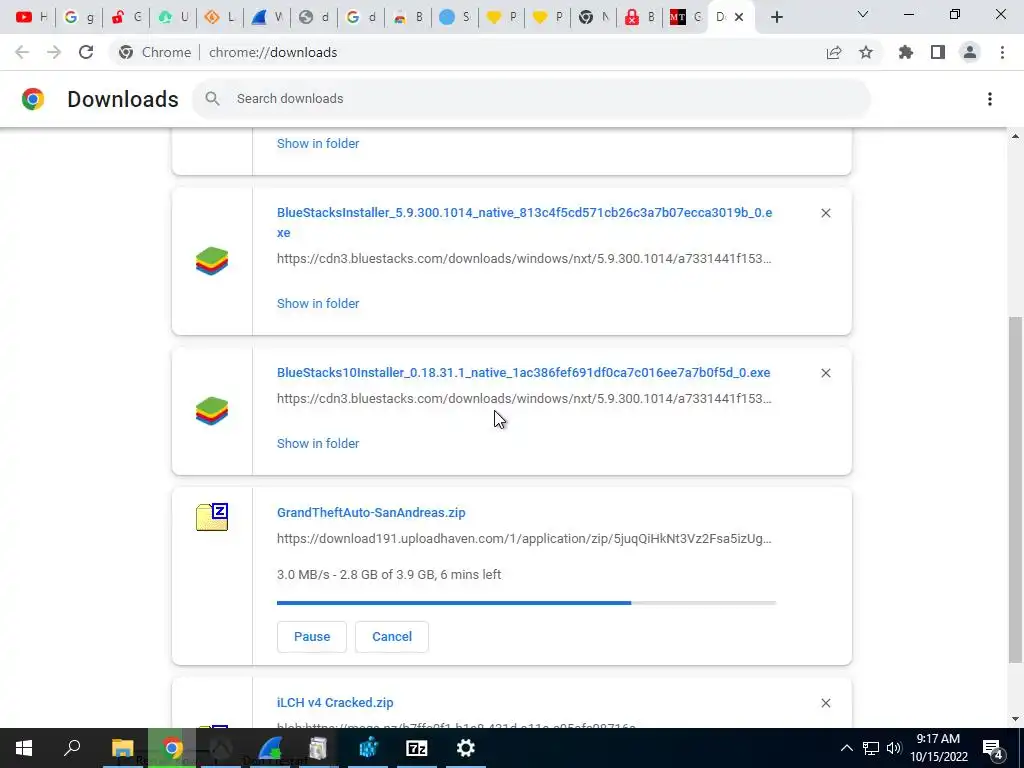Image resolution: width=1024 pixels, height=768 pixels.
Task: Go forward with the browser forward arrow
Action: [54, 52]
